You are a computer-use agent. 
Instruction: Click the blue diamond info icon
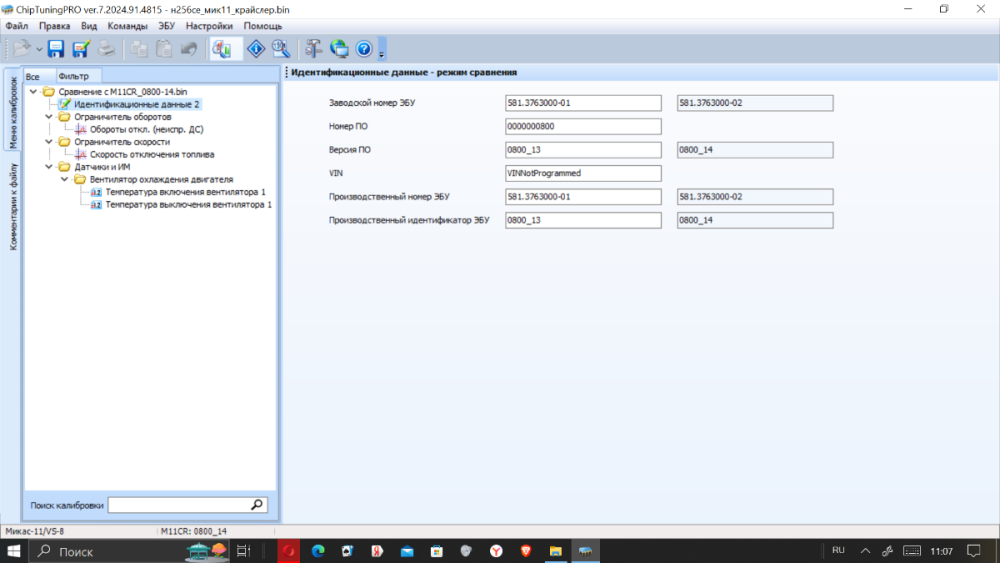tap(256, 48)
